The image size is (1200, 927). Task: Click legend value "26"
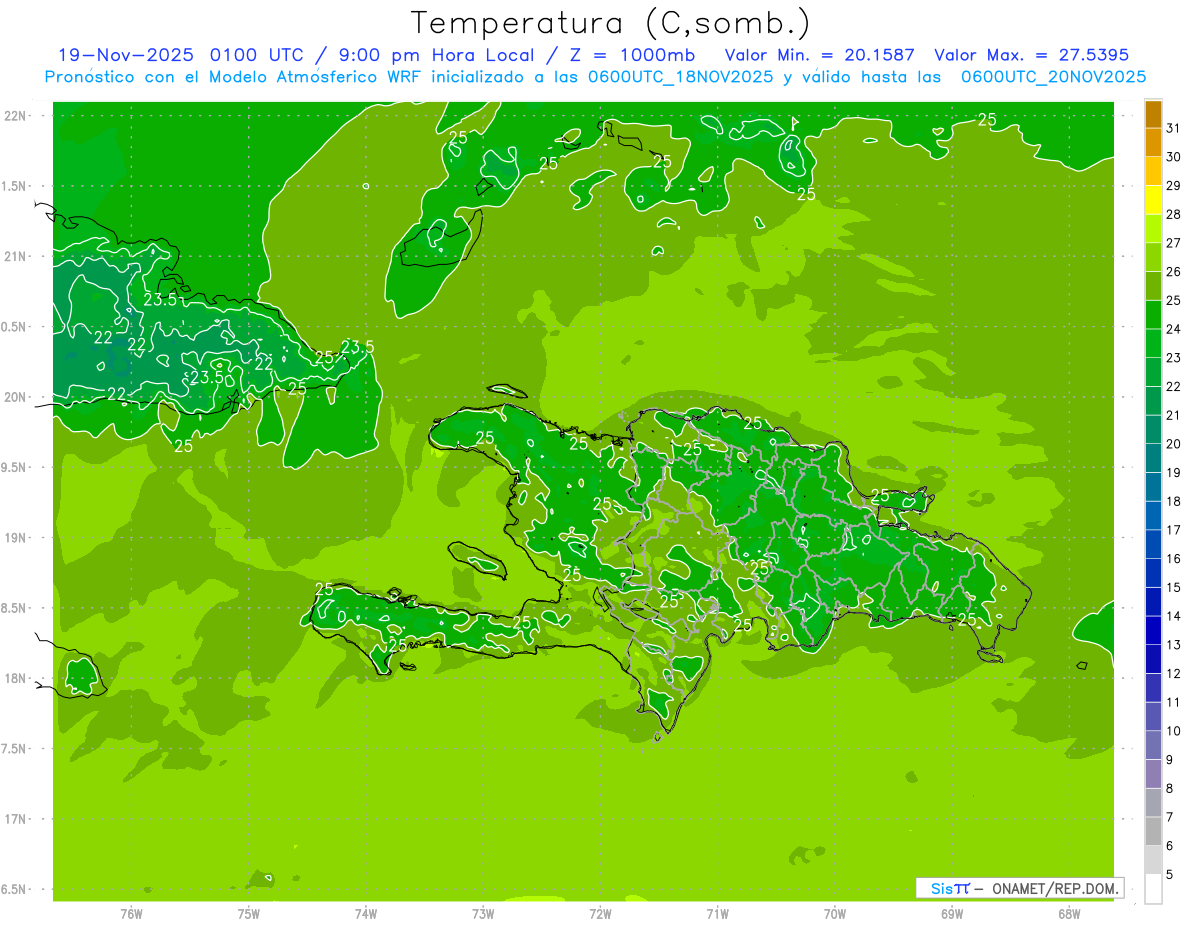pyautogui.click(x=1173, y=272)
